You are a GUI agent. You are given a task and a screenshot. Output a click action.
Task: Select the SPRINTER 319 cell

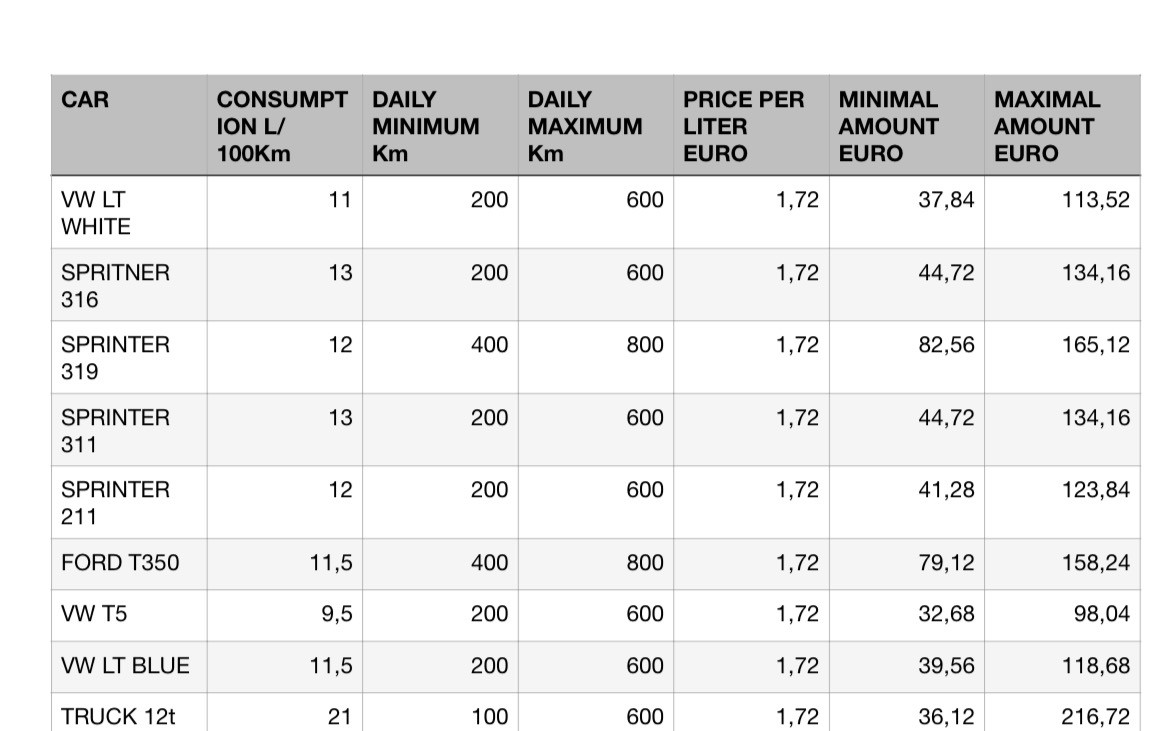pos(129,357)
